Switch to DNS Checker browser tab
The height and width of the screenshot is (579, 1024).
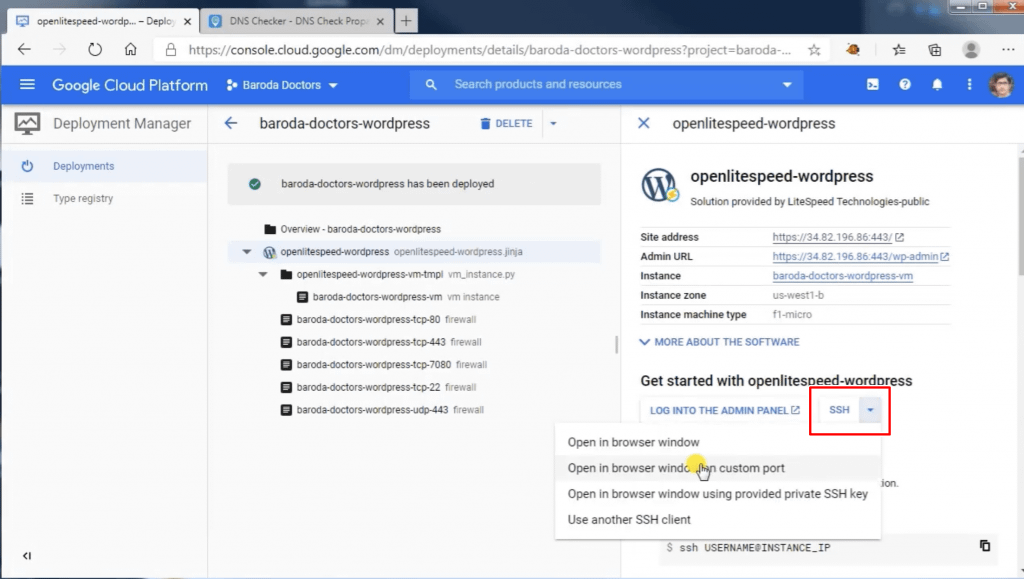point(296,21)
